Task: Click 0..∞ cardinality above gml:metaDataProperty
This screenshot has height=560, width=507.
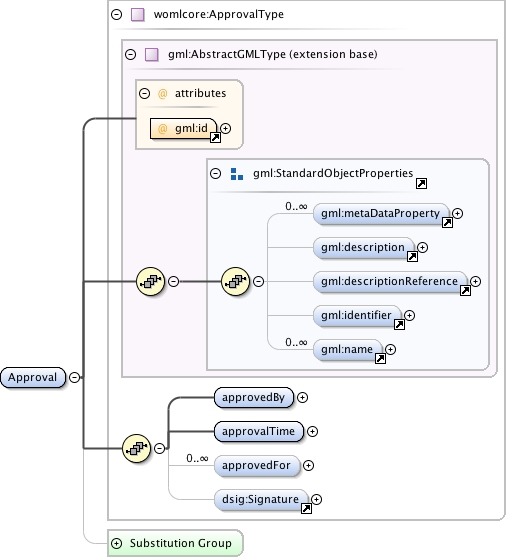Action: point(296,206)
